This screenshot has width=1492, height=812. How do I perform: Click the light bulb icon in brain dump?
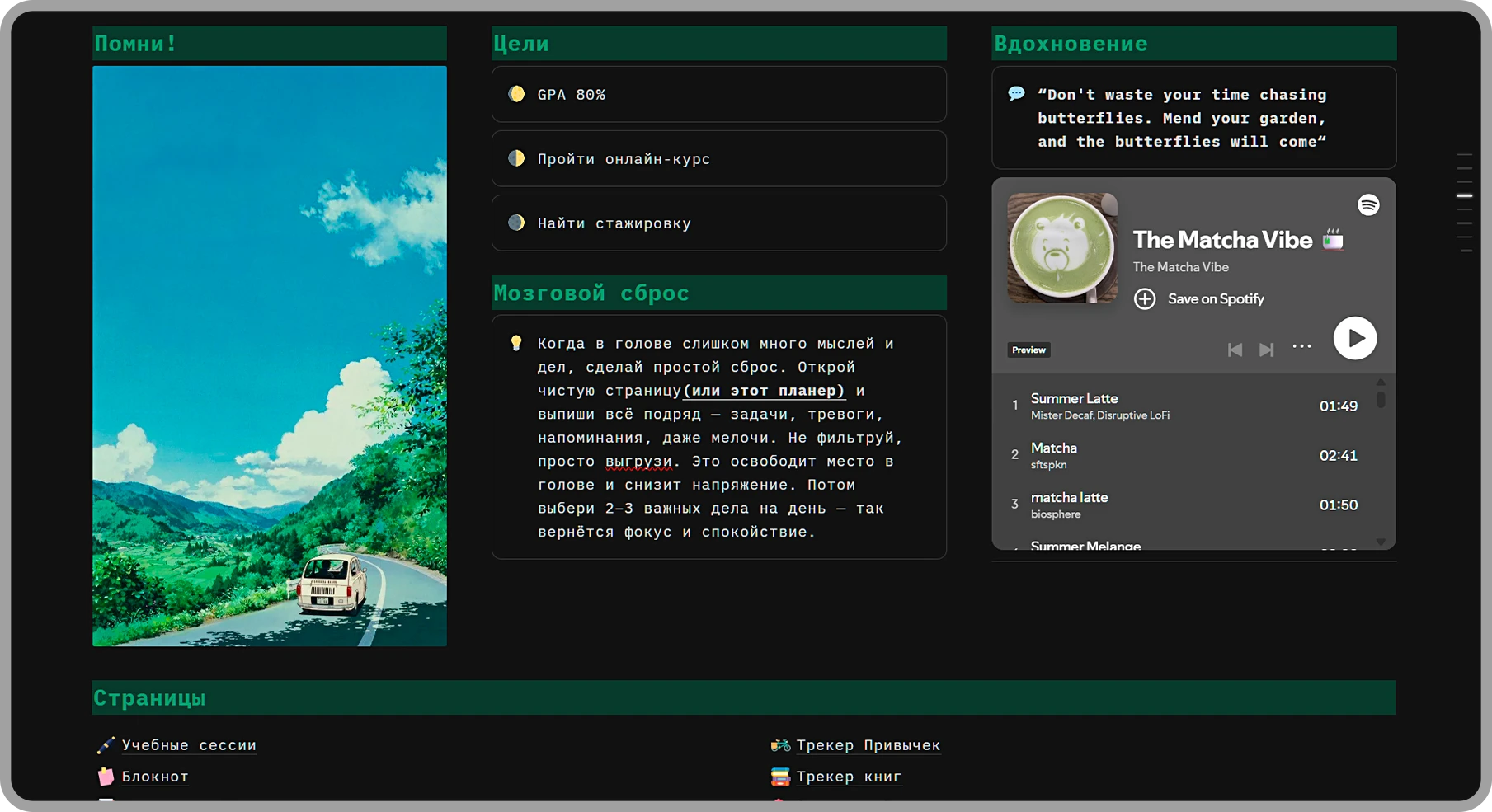point(516,343)
